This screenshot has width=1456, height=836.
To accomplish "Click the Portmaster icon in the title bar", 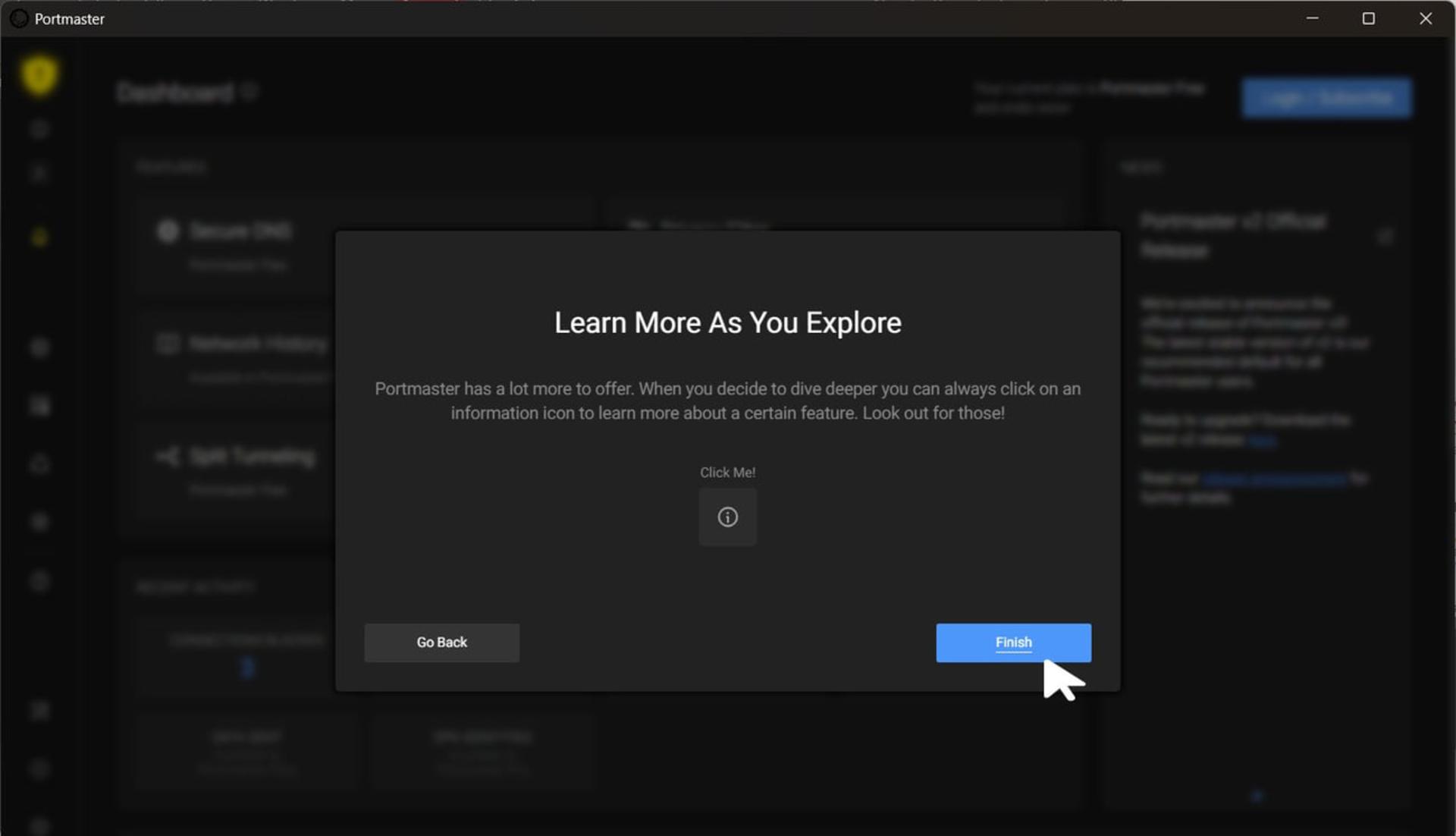I will point(19,18).
